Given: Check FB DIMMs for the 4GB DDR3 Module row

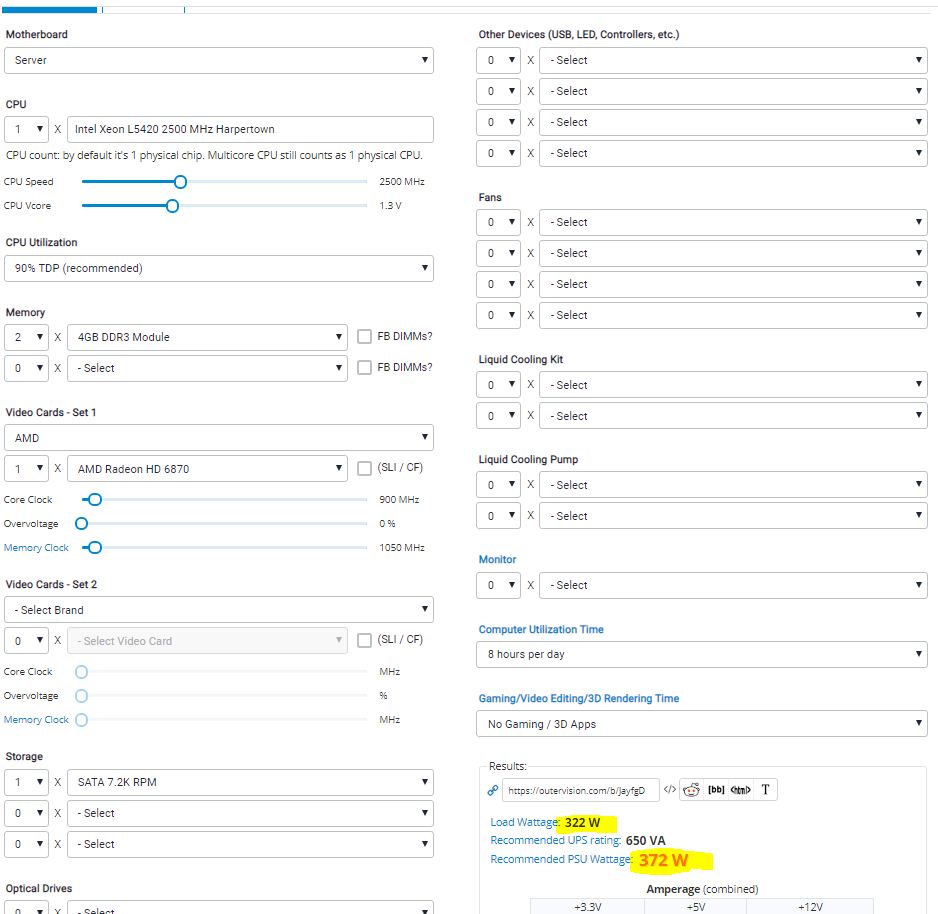Looking at the screenshot, I should [x=364, y=337].
